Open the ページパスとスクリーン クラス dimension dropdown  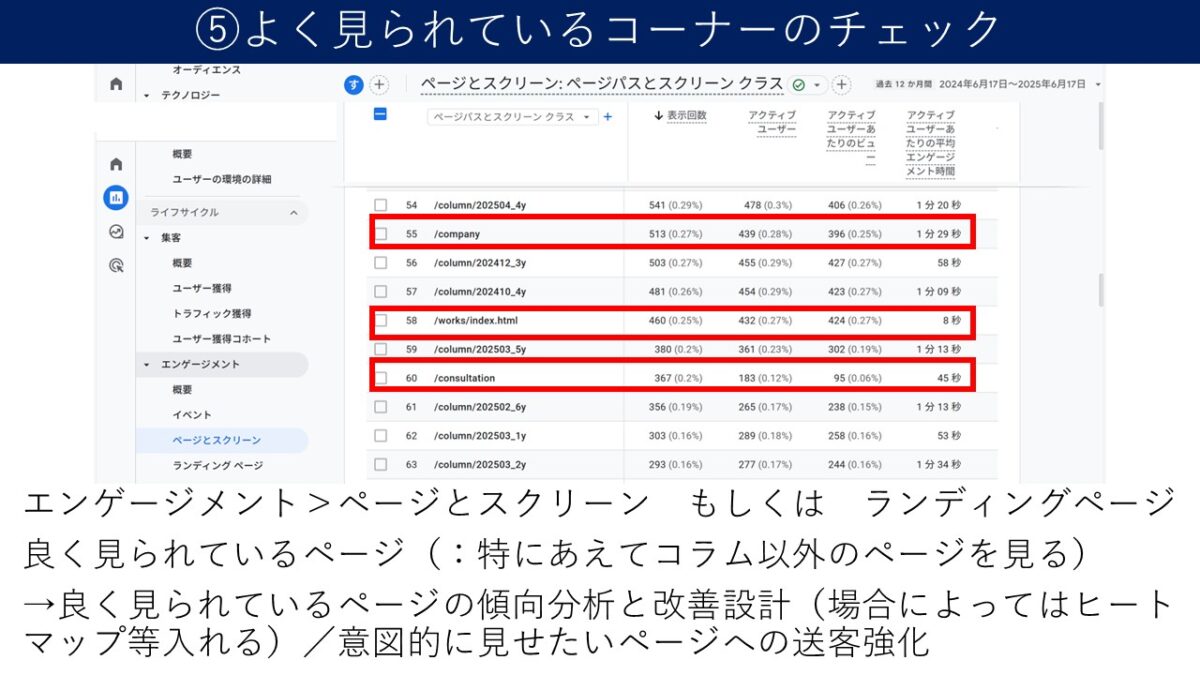[513, 117]
